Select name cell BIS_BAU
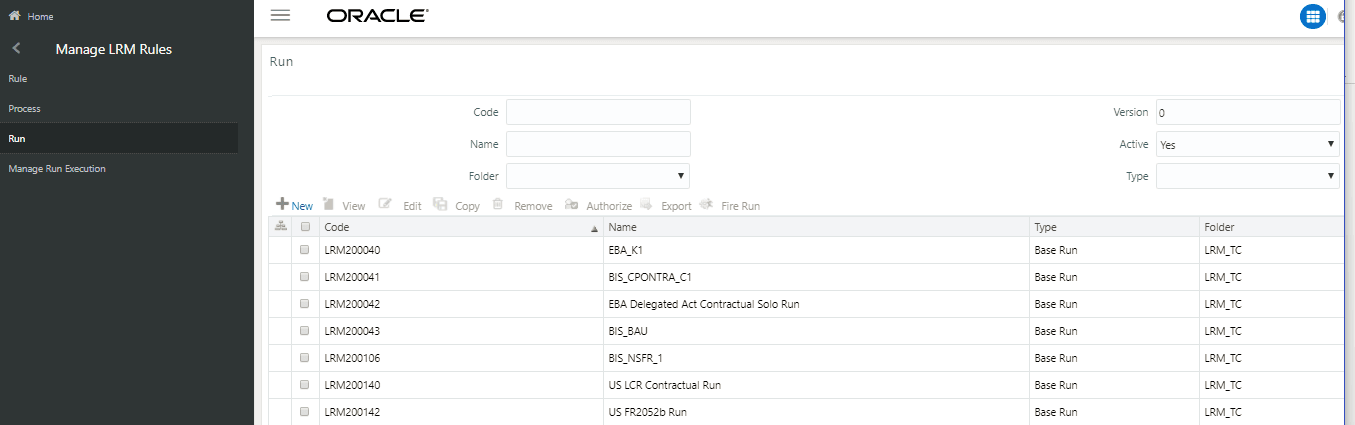The image size is (1355, 425). [630, 331]
